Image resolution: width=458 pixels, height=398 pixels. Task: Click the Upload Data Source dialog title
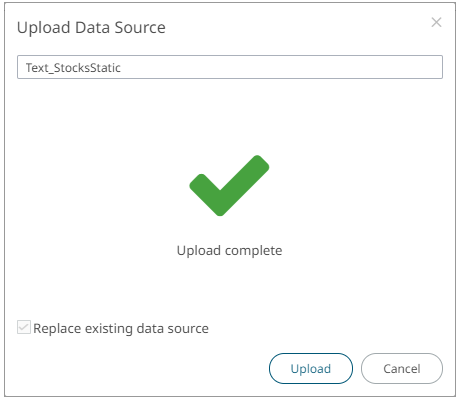[91, 28]
